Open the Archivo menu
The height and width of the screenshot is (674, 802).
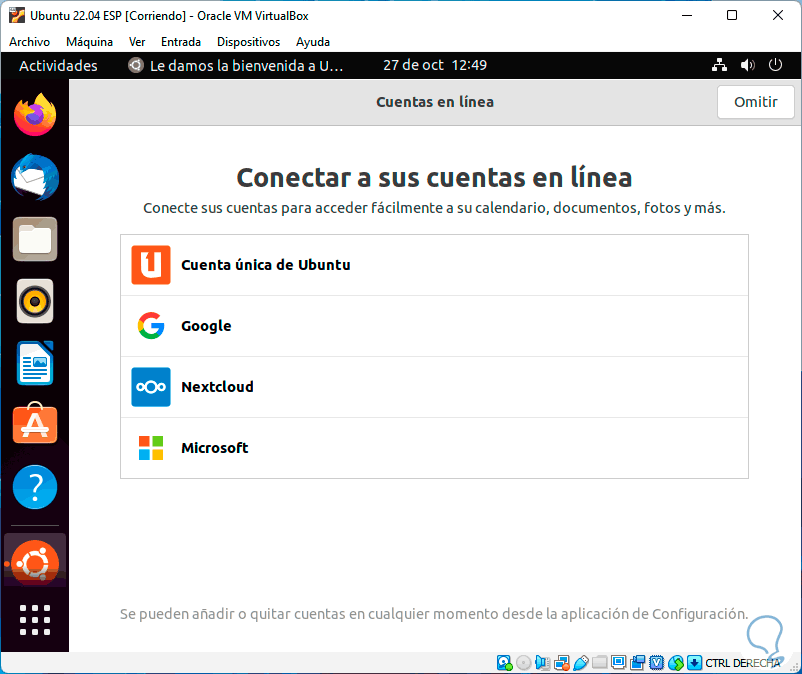[x=29, y=42]
